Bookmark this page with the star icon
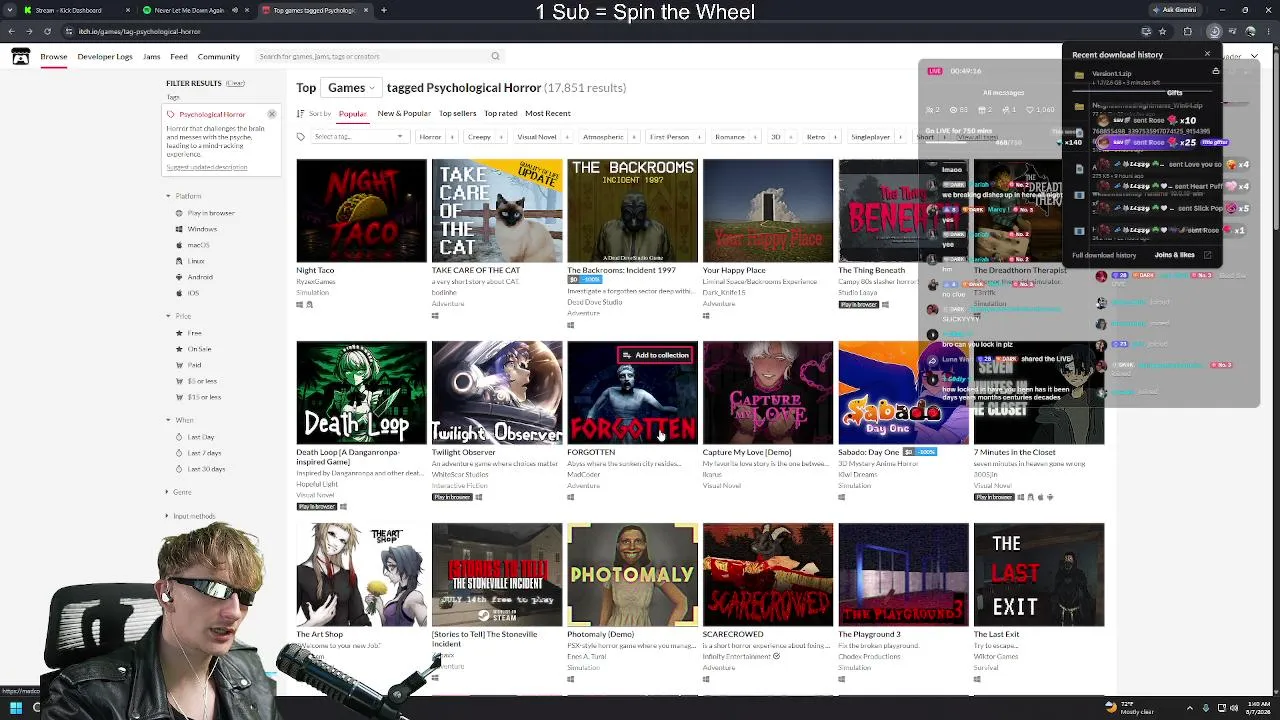 (x=1162, y=31)
